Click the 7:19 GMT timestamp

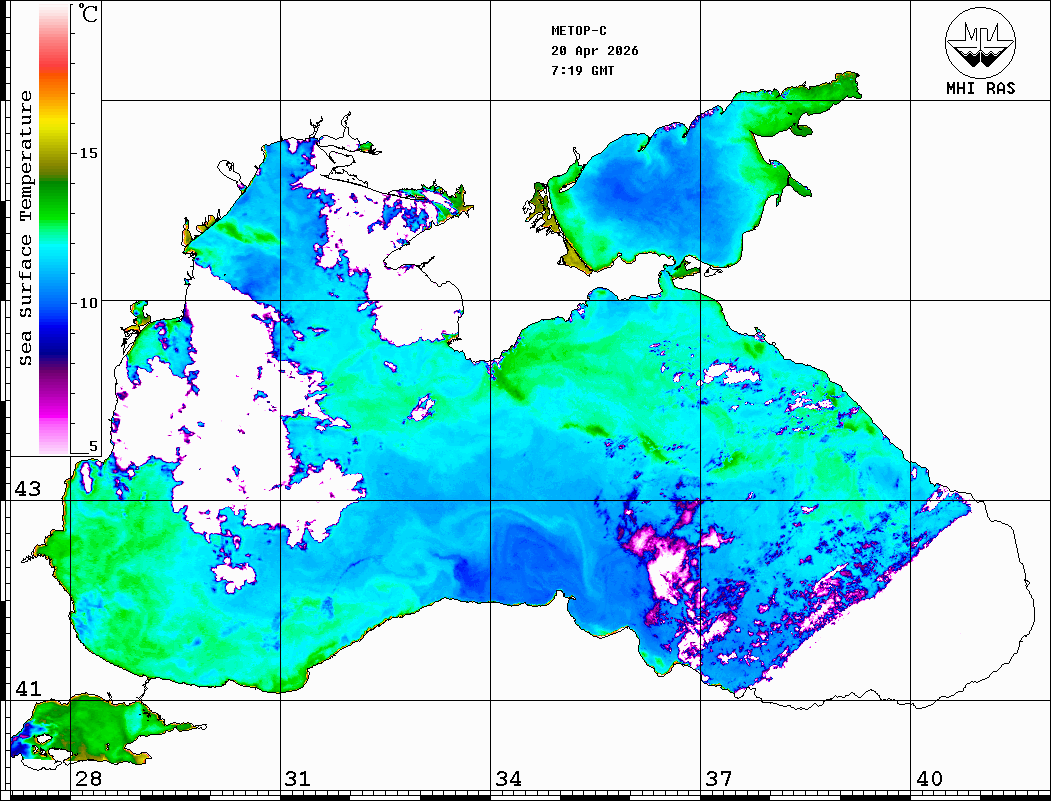point(583,71)
